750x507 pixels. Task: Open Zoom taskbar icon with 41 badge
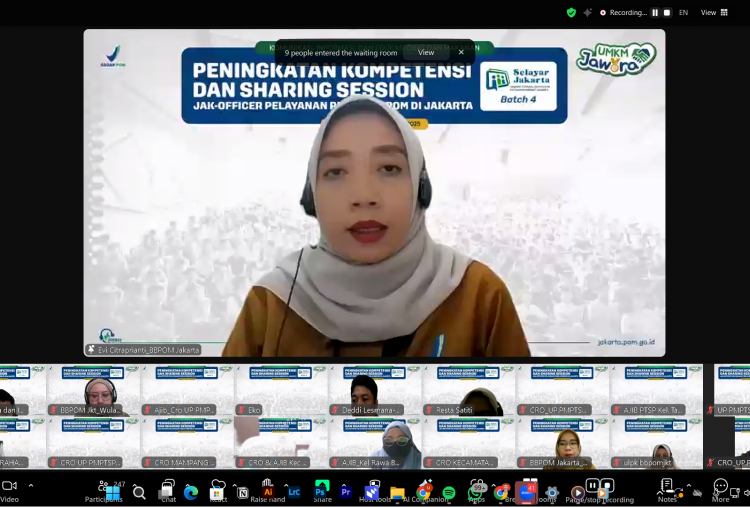point(527,493)
